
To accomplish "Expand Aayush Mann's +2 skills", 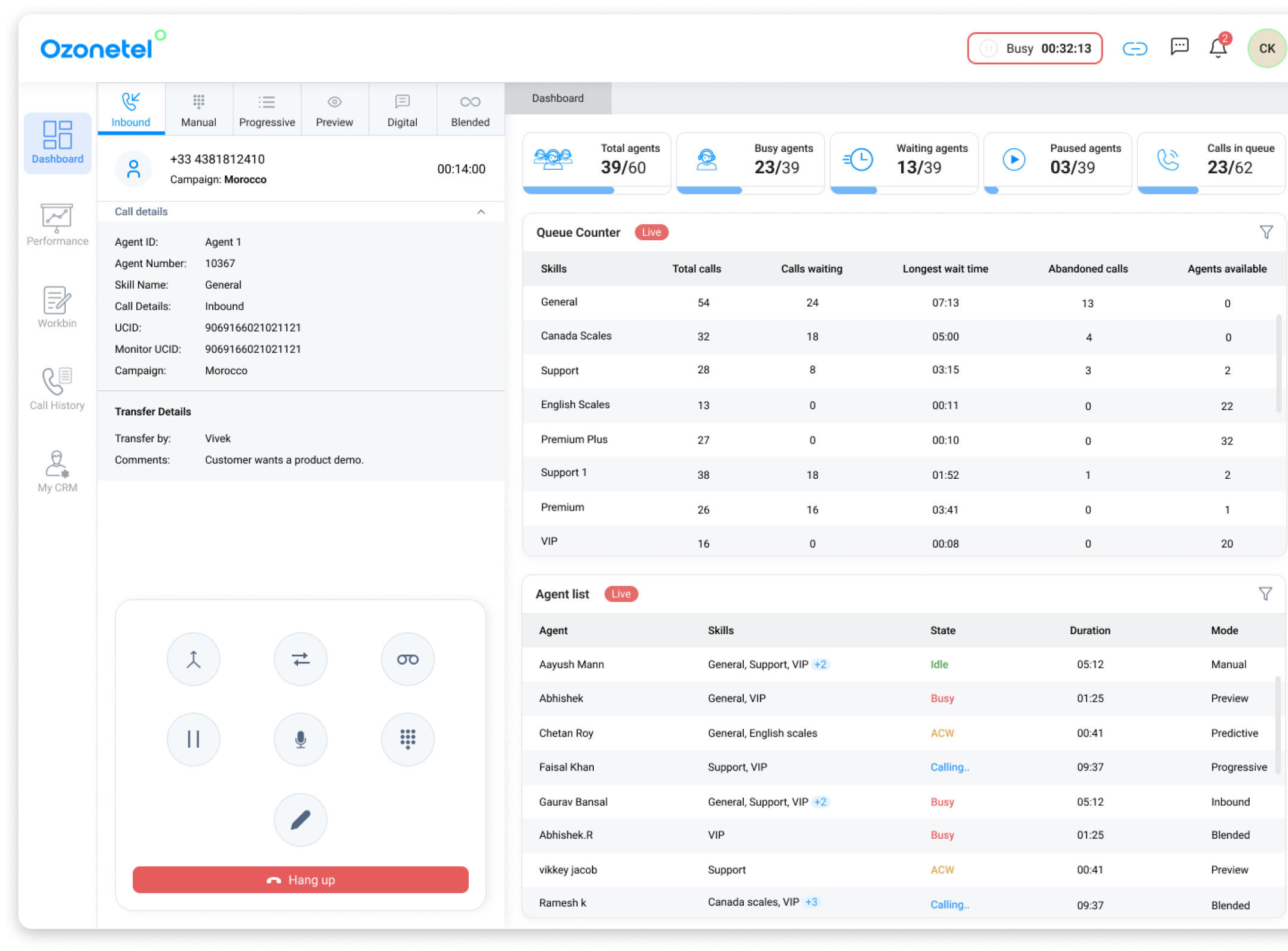I will click(x=820, y=664).
